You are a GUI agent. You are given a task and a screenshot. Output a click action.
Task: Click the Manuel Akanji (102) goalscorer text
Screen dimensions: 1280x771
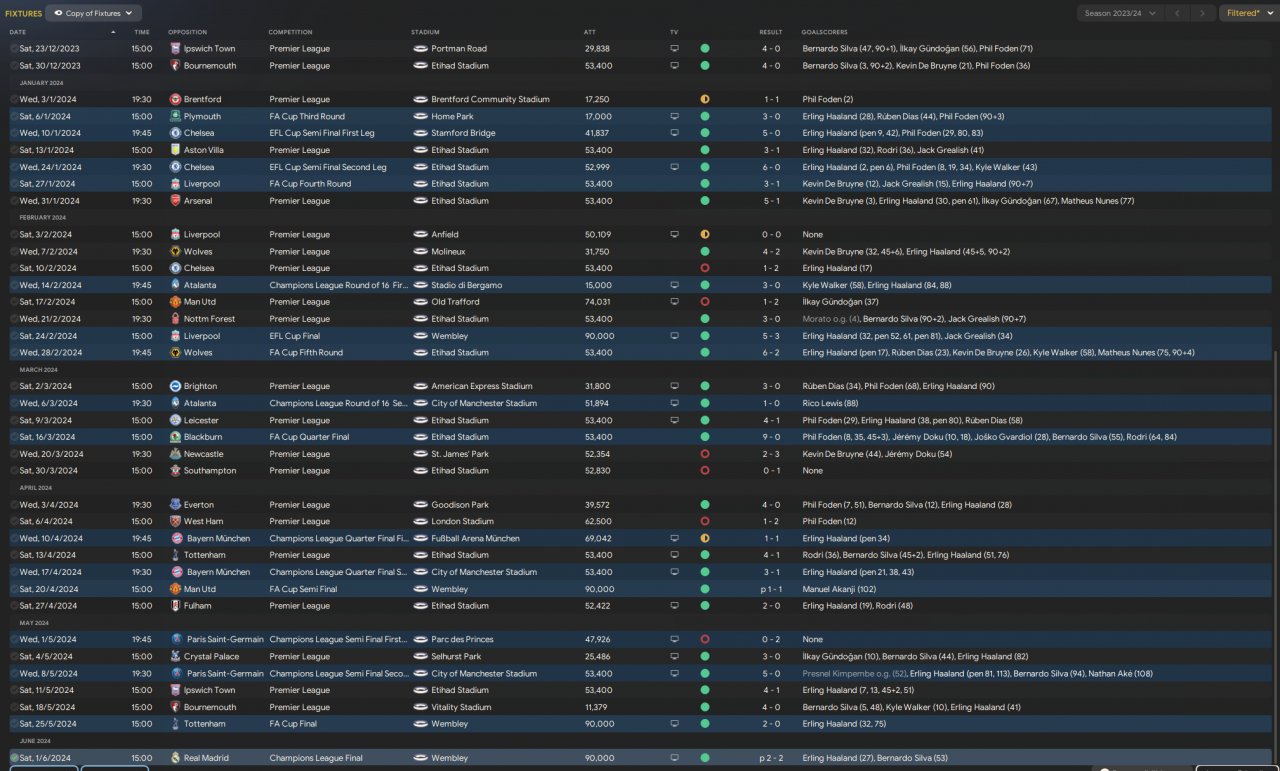(840, 589)
